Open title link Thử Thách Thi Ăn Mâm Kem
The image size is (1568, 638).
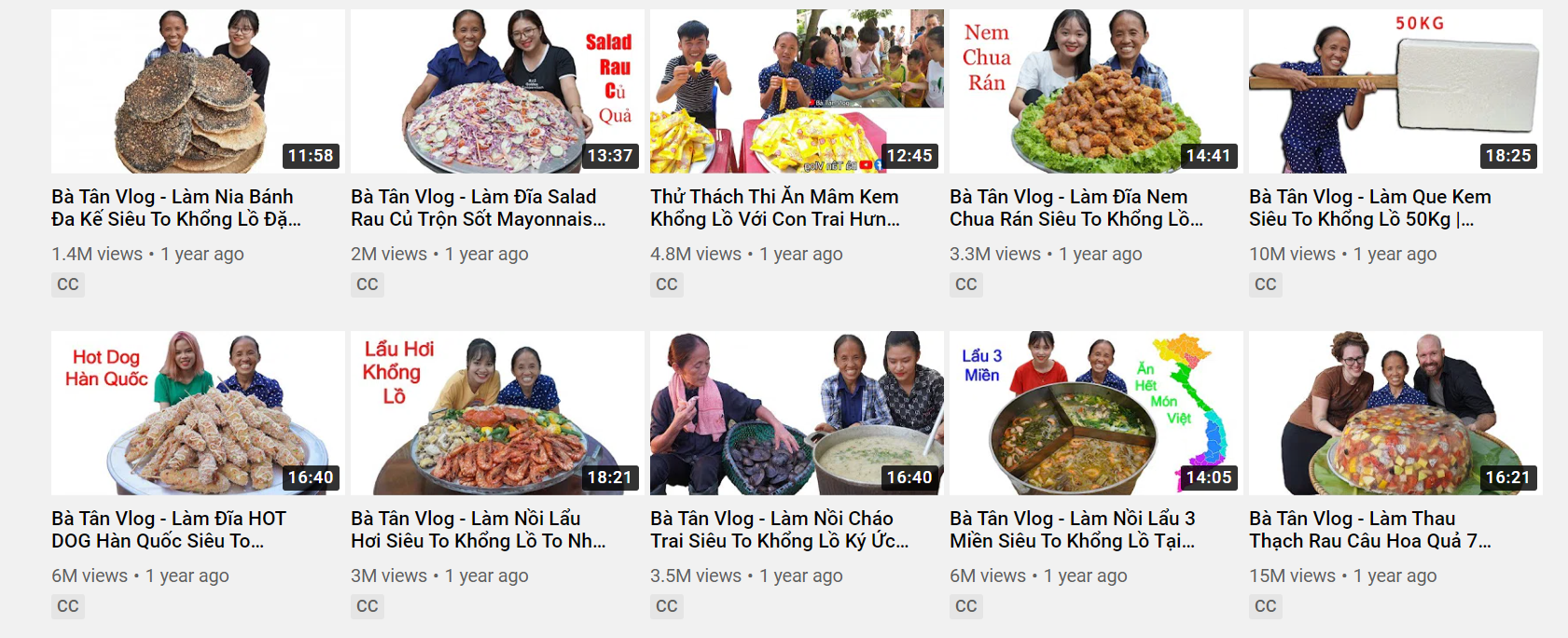point(775,208)
